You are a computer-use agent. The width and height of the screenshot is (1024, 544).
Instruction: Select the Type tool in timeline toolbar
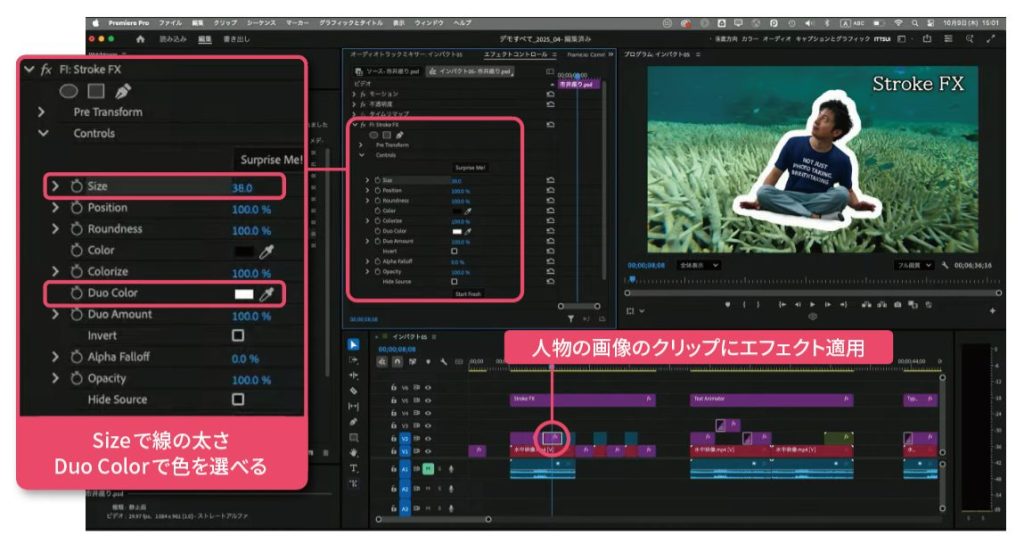(353, 468)
